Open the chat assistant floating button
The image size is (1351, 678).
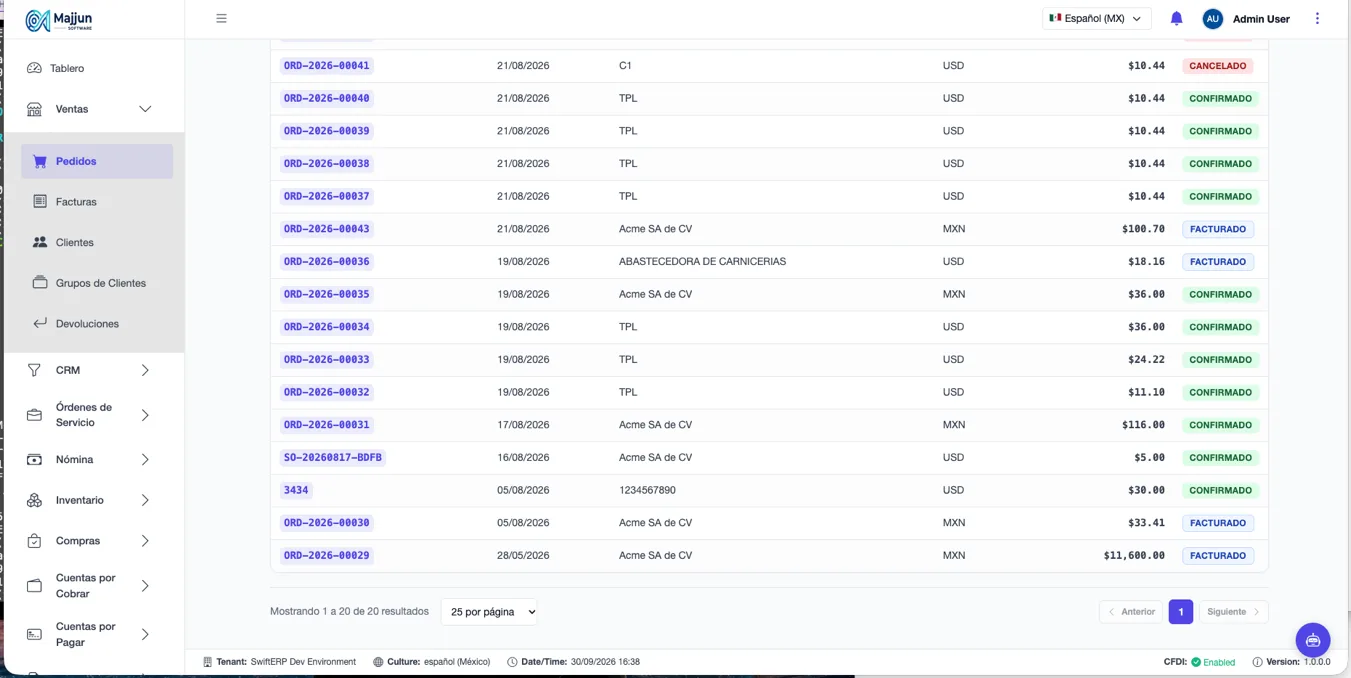point(1313,640)
